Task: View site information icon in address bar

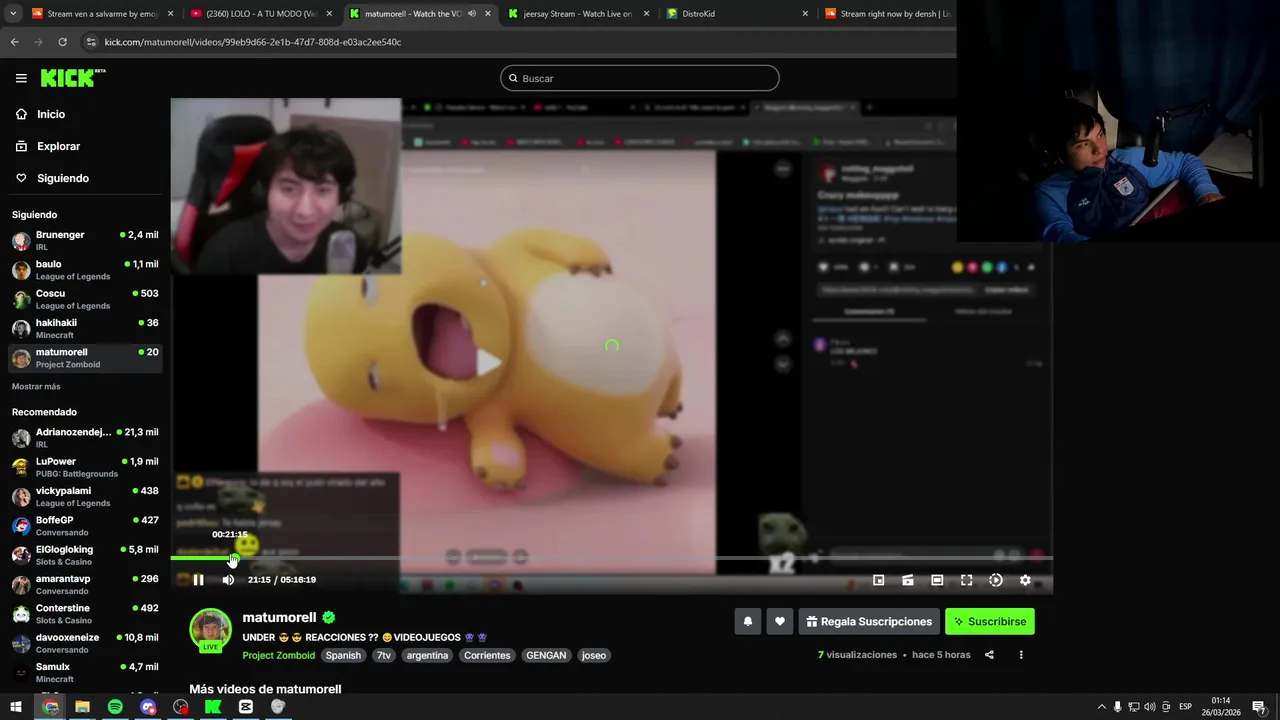Action: (x=91, y=42)
